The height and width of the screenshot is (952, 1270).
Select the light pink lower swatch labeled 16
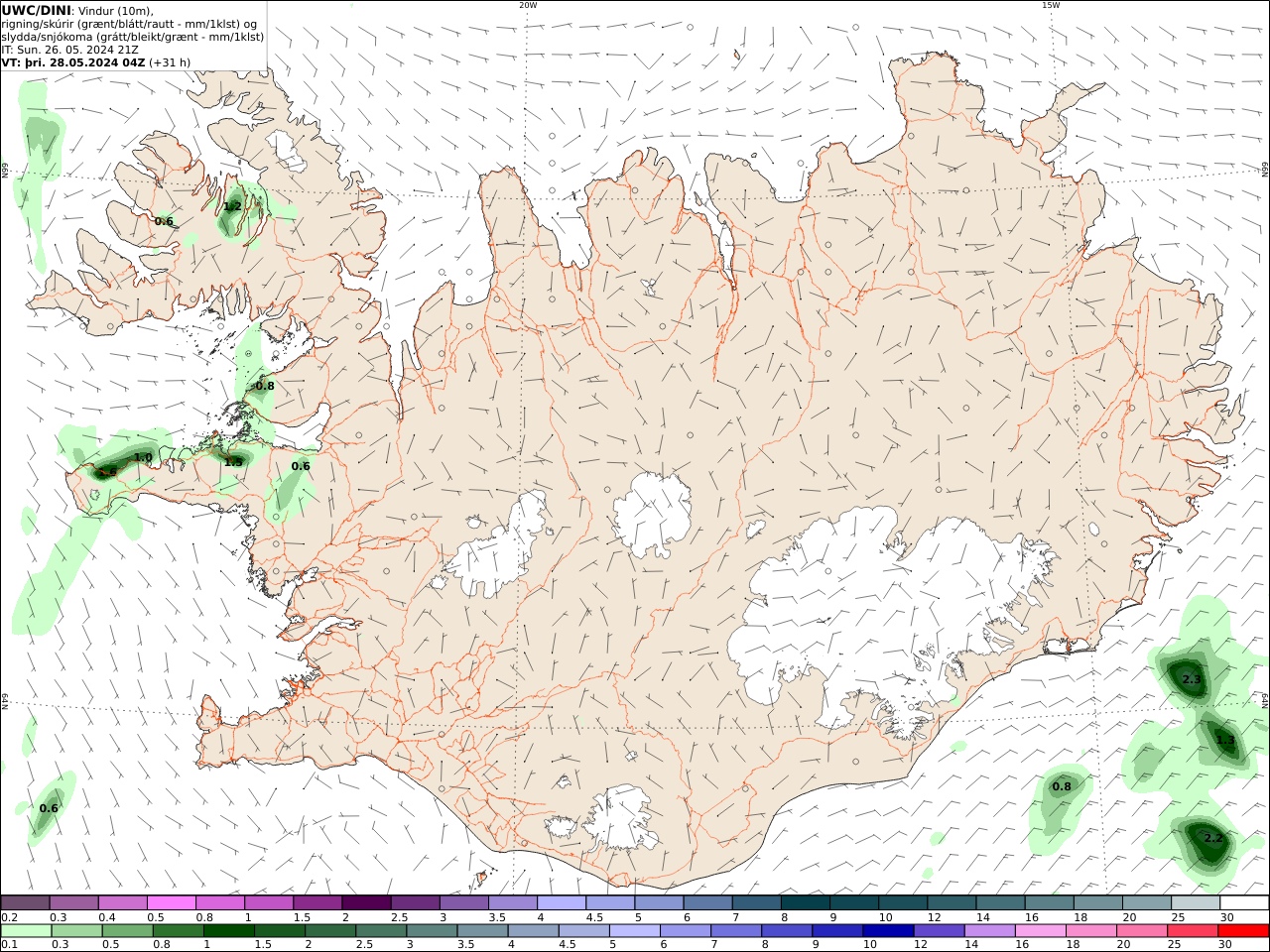point(1040,930)
